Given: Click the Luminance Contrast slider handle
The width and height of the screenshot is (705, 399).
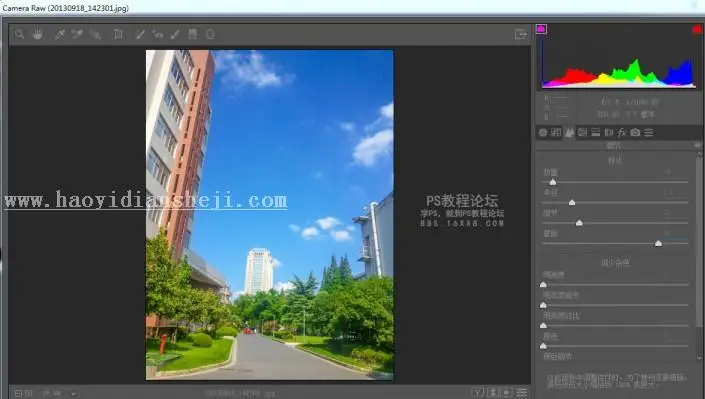Looking at the screenshot, I should tap(543, 325).
